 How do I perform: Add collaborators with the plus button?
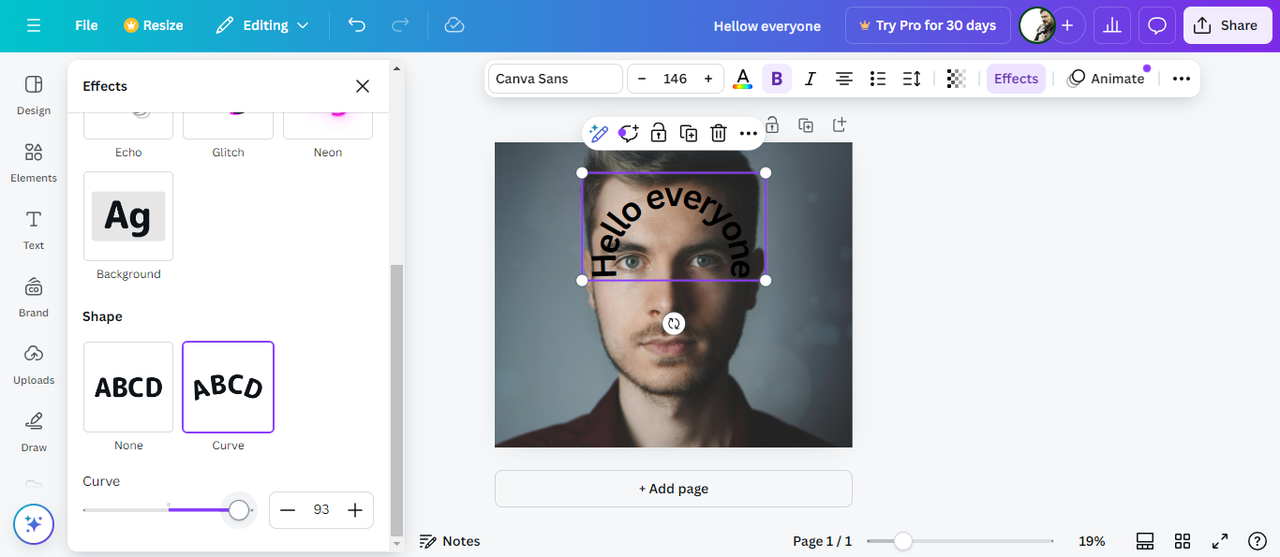pos(1067,26)
